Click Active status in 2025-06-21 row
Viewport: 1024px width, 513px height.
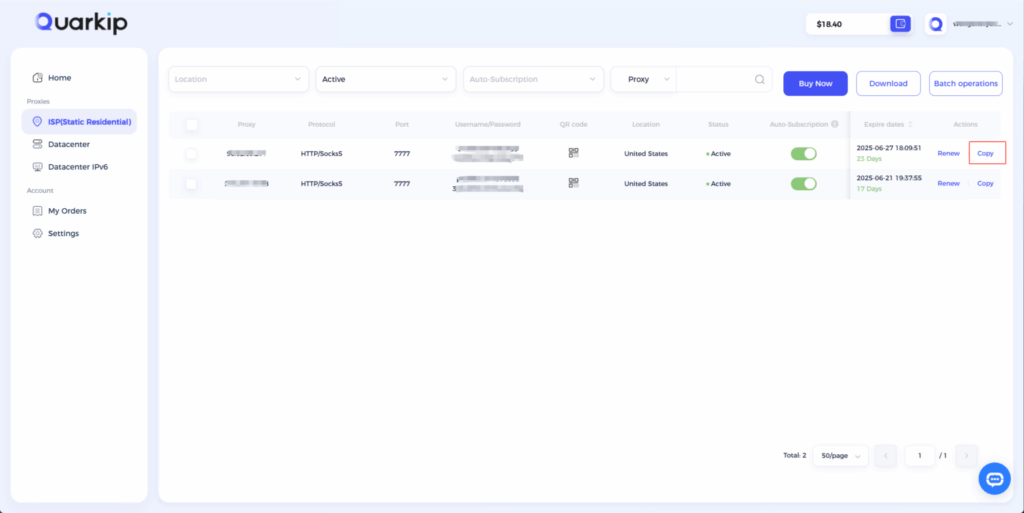(718, 184)
